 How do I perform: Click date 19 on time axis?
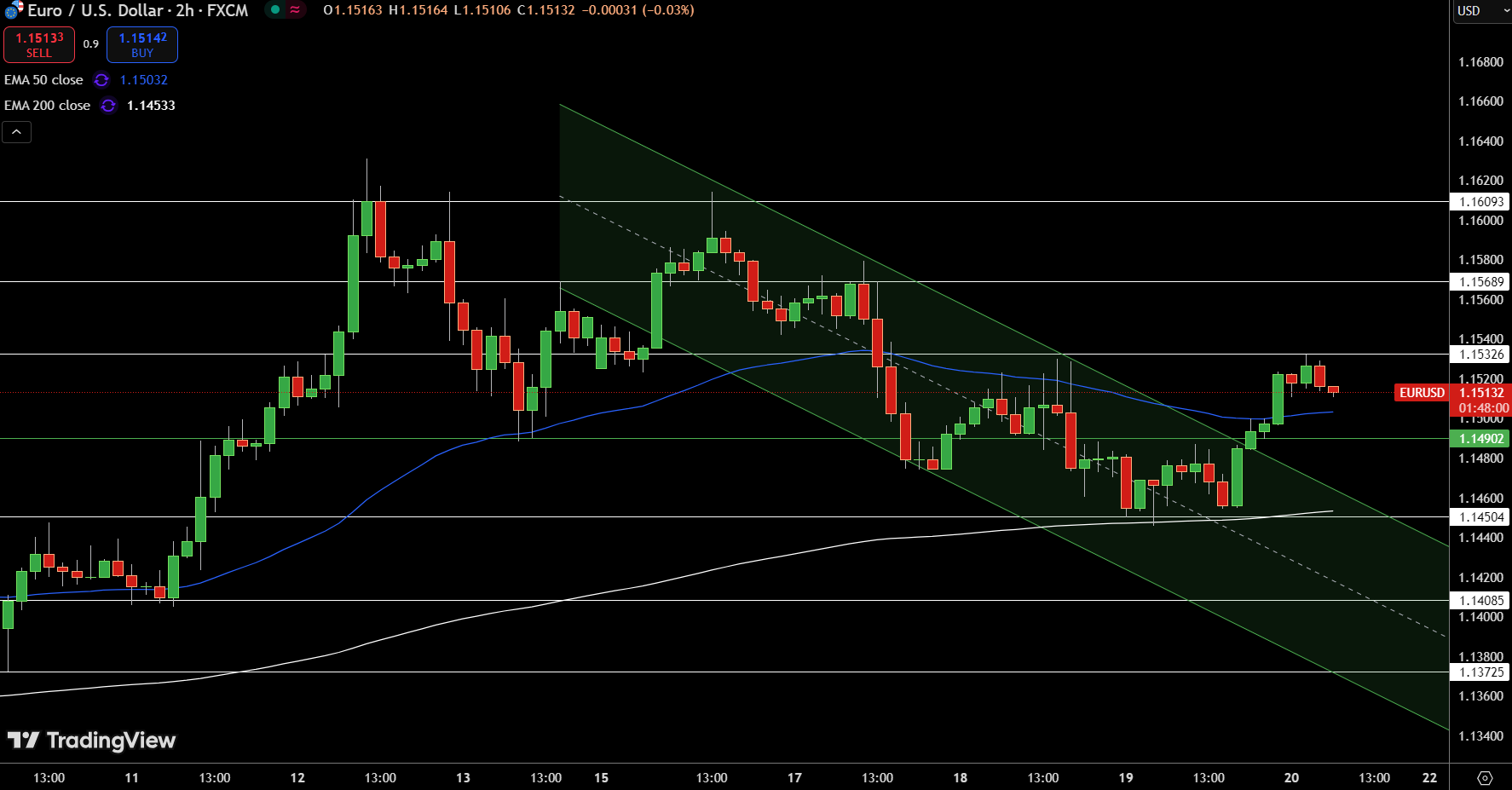coord(1126,778)
